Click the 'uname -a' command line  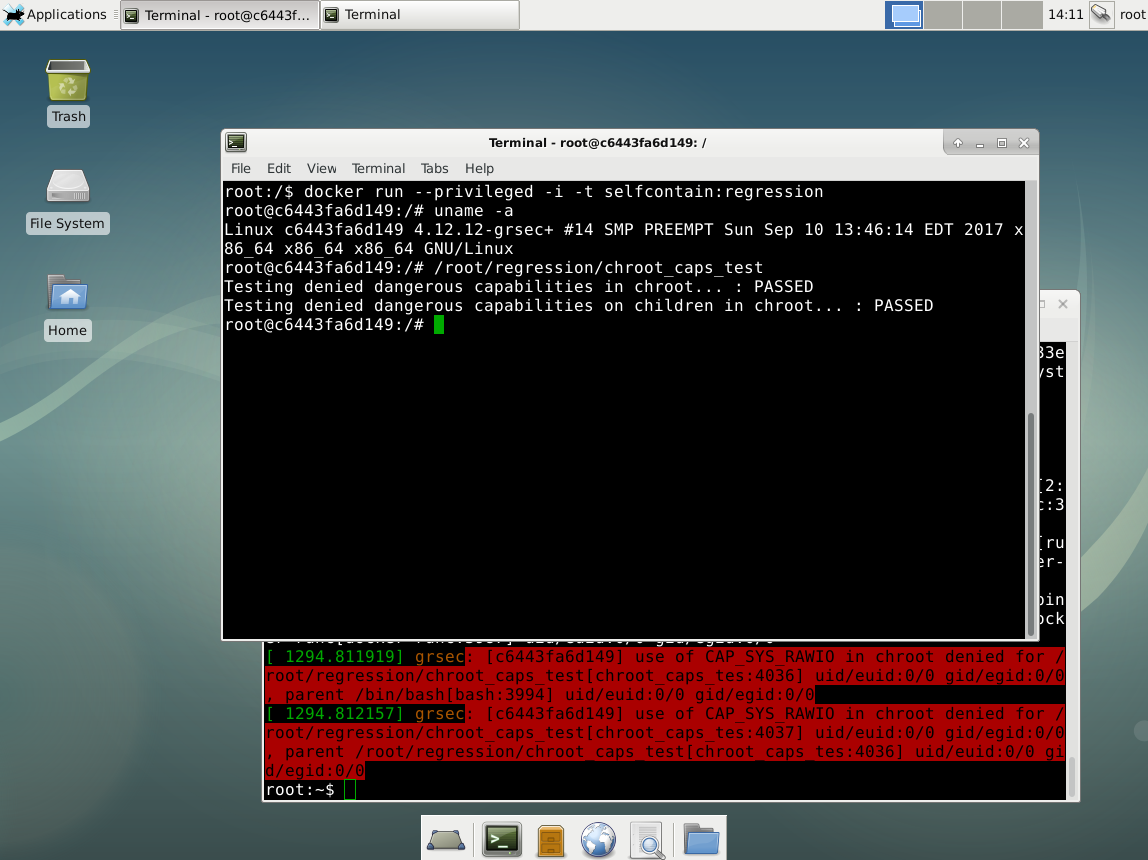[369, 211]
